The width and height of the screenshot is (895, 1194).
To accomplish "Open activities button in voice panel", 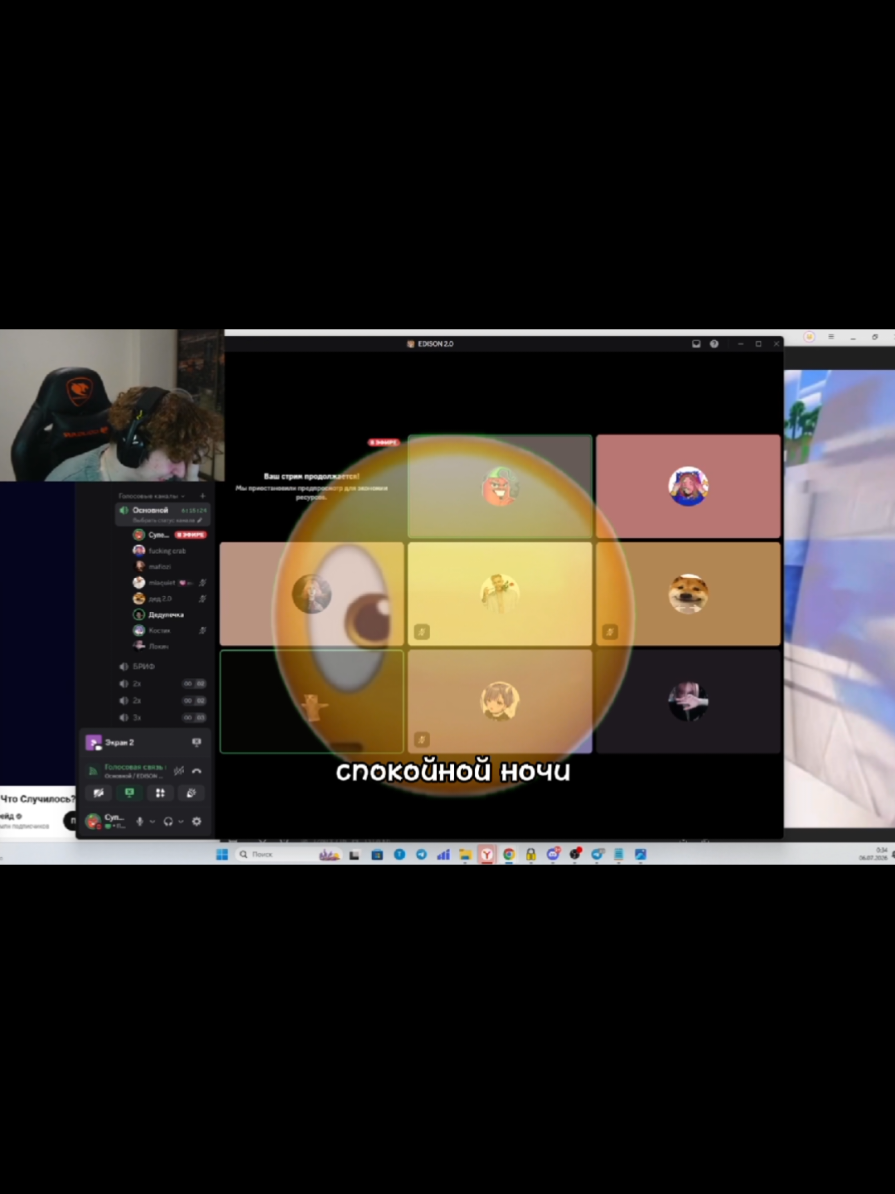I will 160,793.
